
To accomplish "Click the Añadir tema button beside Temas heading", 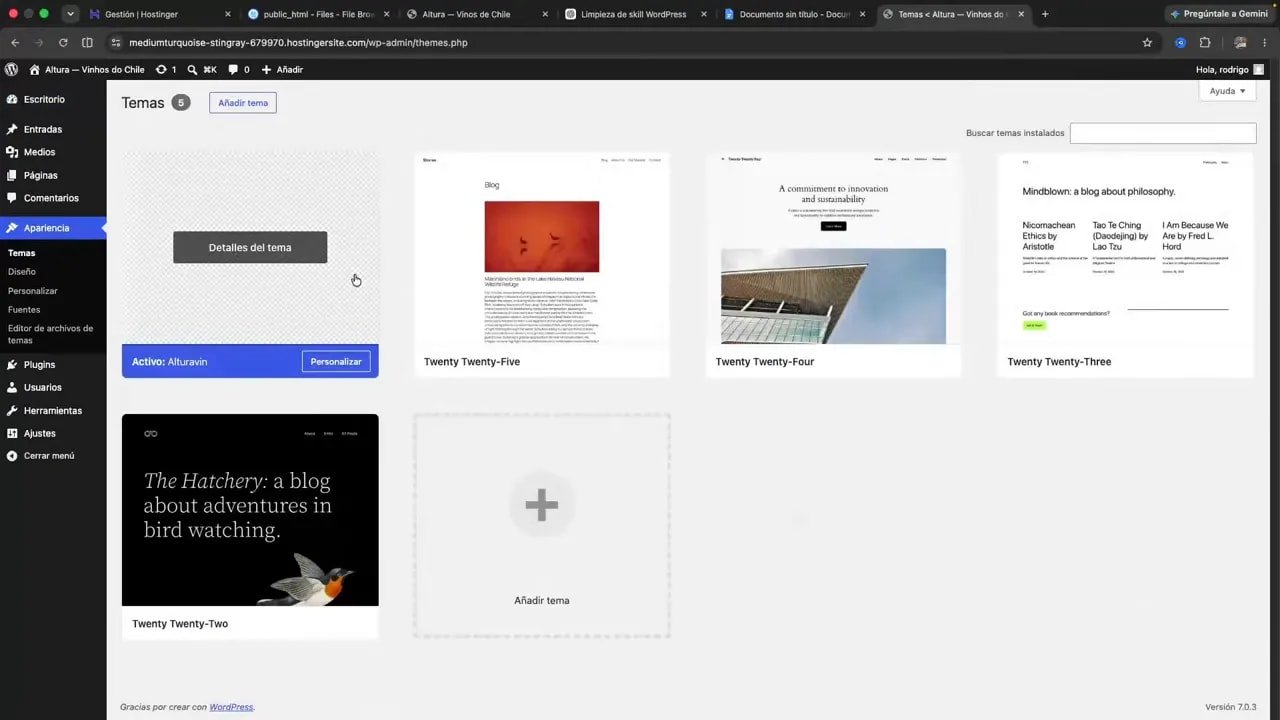I will pyautogui.click(x=243, y=103).
